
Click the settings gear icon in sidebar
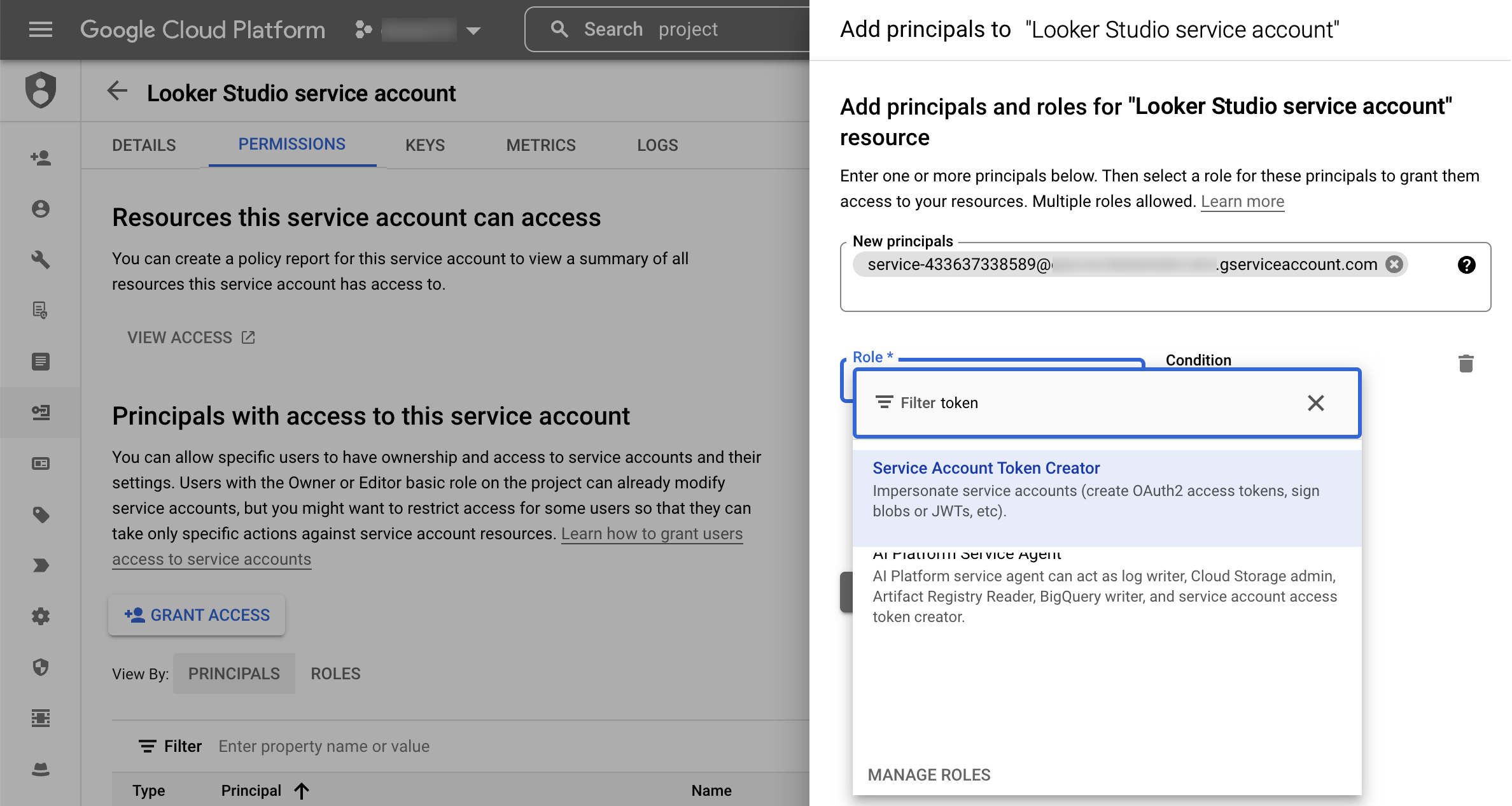point(41,615)
